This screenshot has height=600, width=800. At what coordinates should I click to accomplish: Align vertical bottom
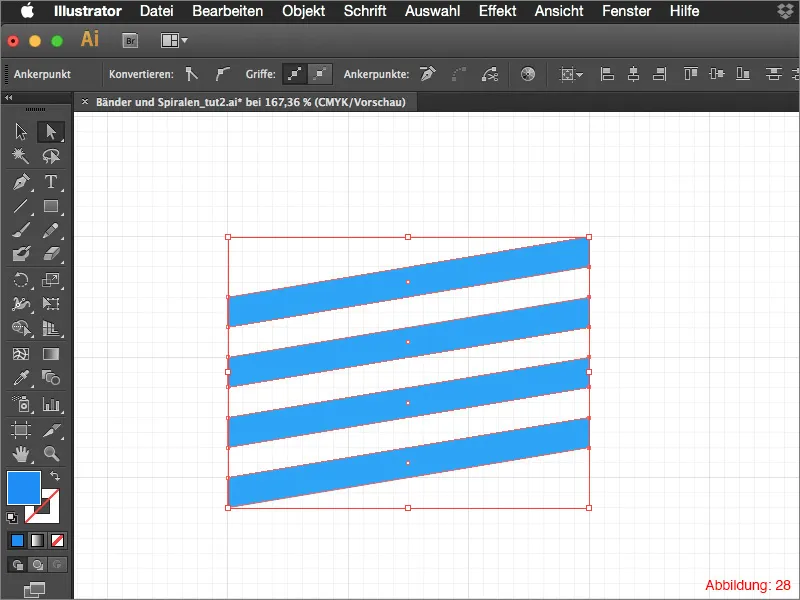pos(743,74)
